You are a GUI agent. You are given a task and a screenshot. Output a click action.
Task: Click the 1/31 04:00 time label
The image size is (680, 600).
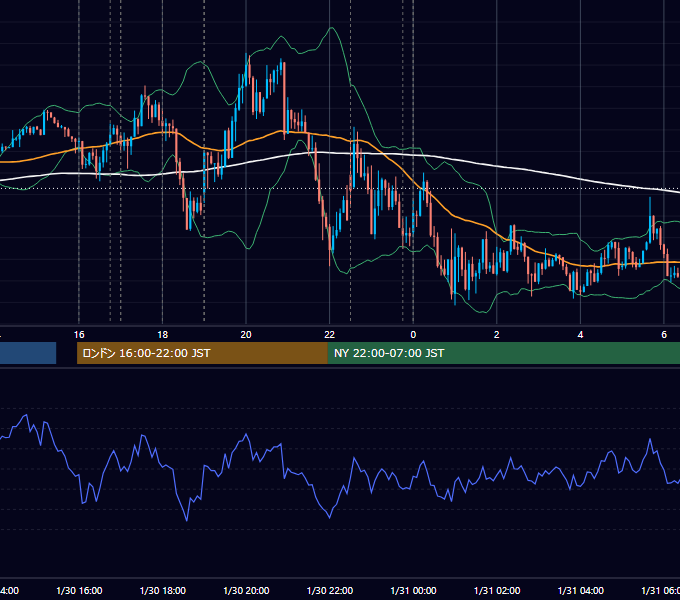581,590
